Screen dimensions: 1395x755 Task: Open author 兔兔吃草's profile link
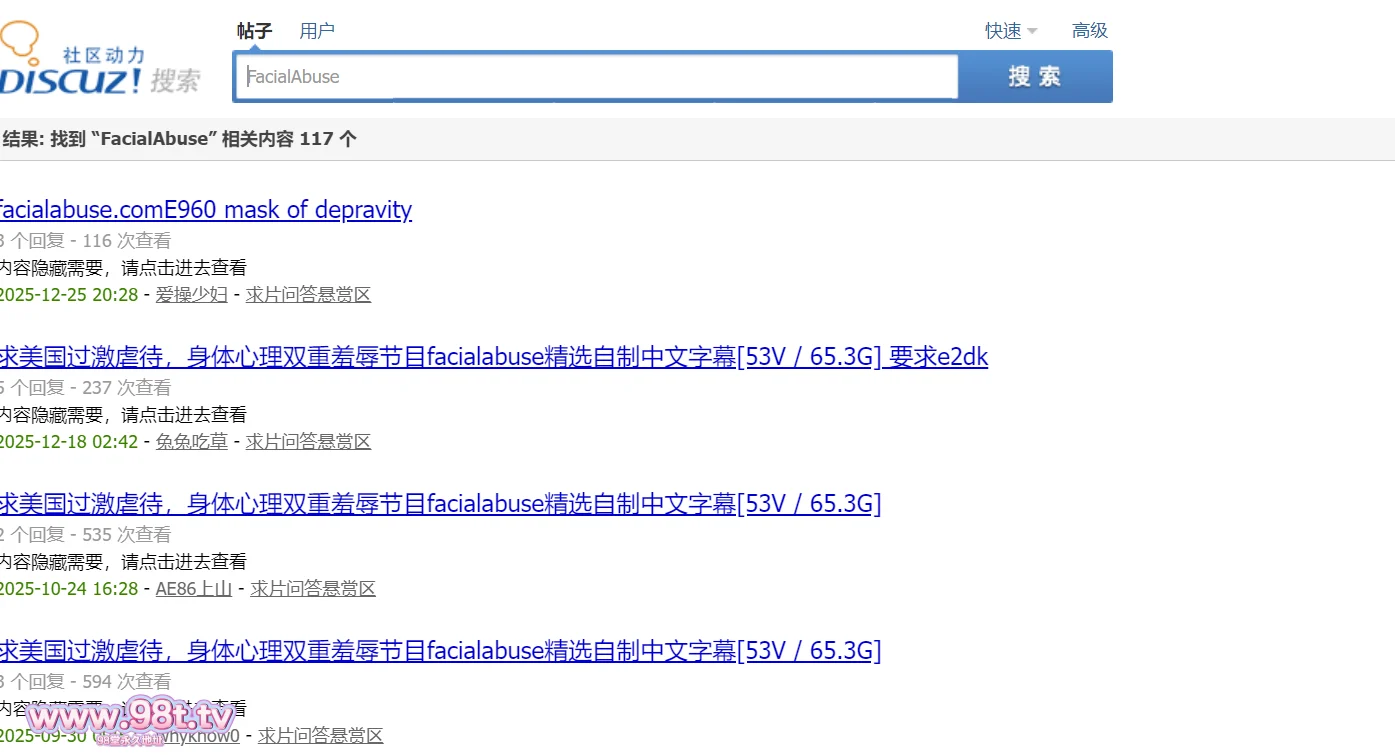(191, 442)
